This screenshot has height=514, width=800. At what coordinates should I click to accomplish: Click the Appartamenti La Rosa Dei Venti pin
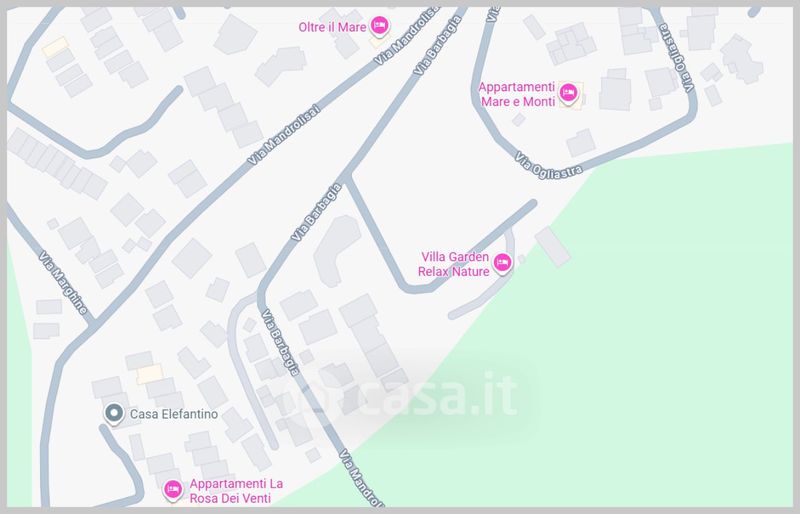click(x=173, y=490)
